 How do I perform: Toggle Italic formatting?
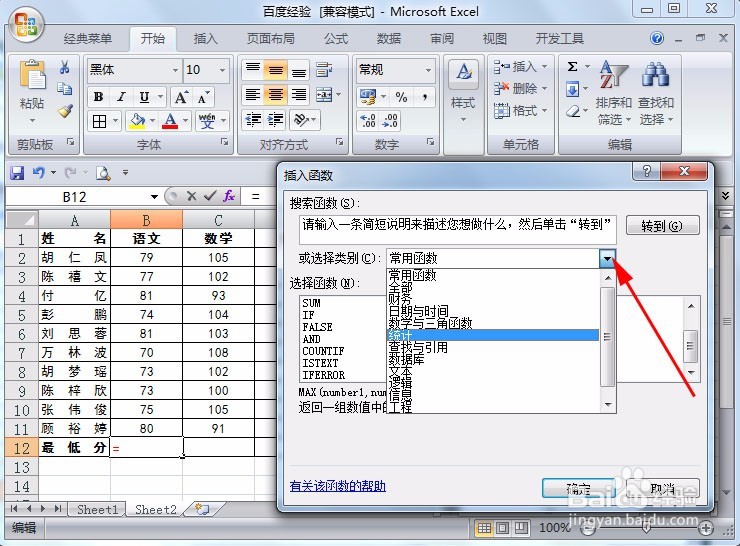121,97
